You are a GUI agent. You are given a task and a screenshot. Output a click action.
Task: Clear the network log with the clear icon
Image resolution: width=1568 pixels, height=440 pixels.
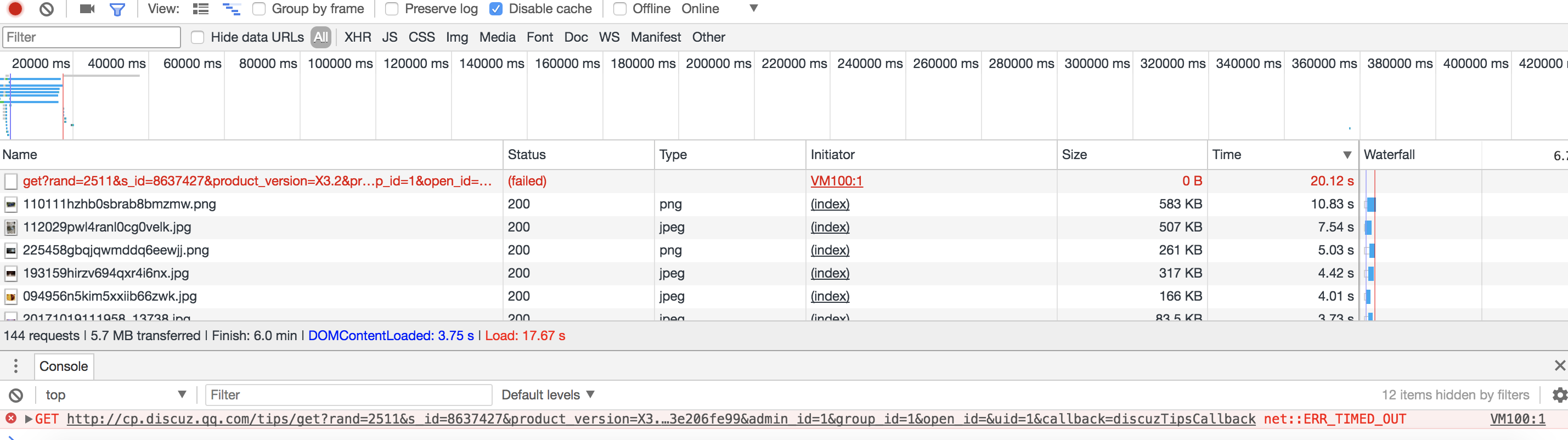(47, 9)
